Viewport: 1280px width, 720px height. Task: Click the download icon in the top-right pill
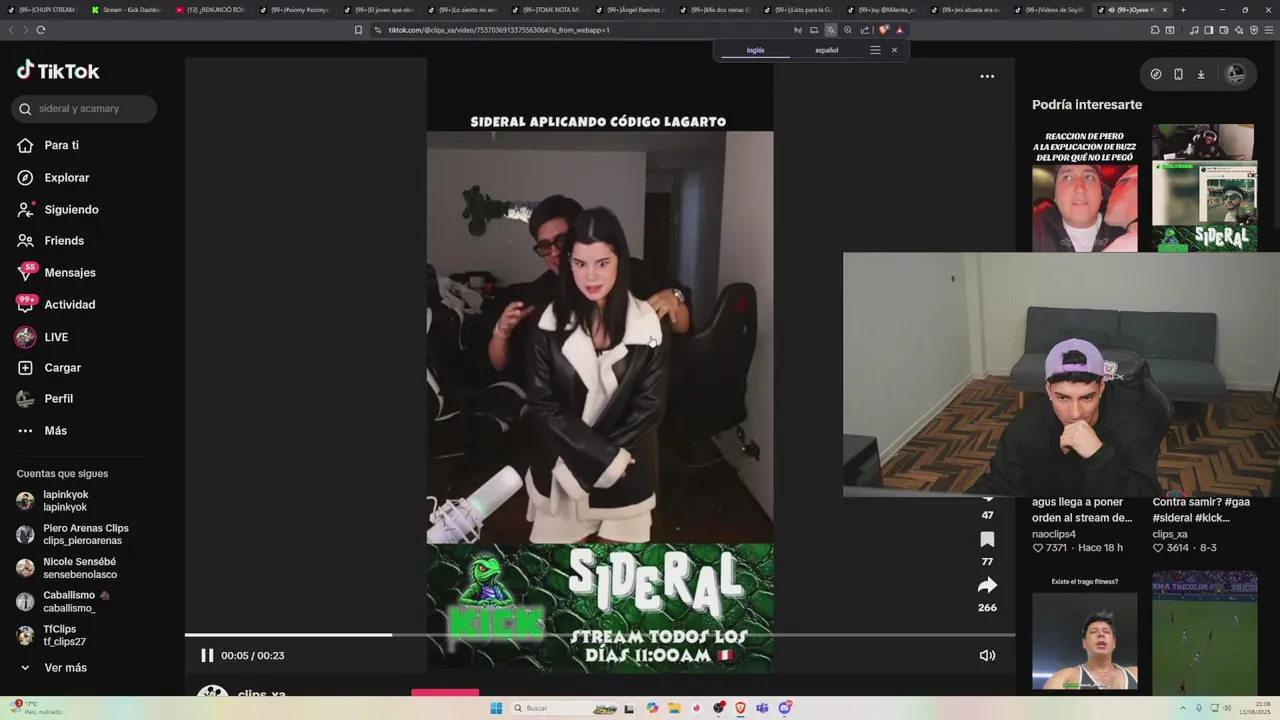(x=1201, y=74)
